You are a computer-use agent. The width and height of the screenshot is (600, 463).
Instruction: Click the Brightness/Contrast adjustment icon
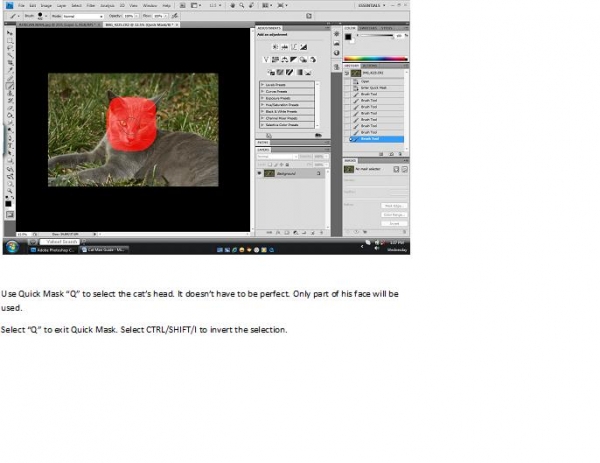point(275,47)
